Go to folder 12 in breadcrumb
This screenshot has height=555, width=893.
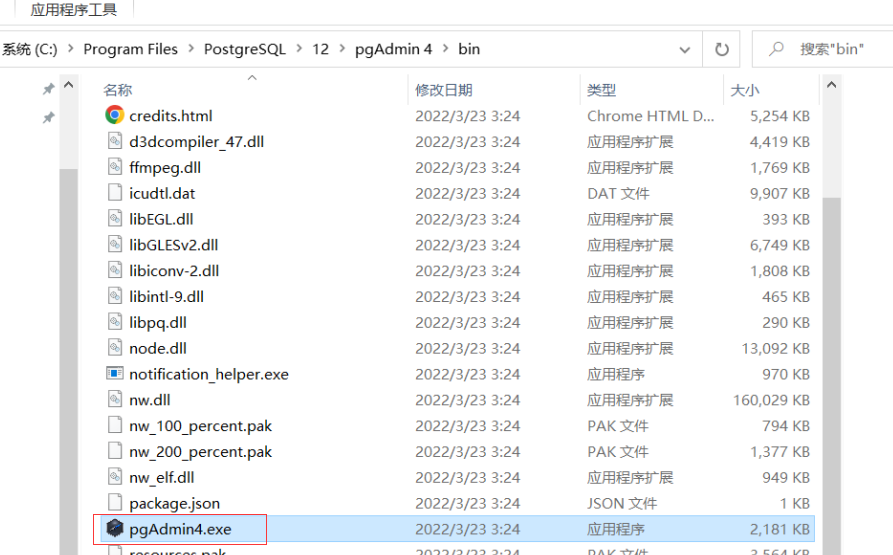coord(321,50)
